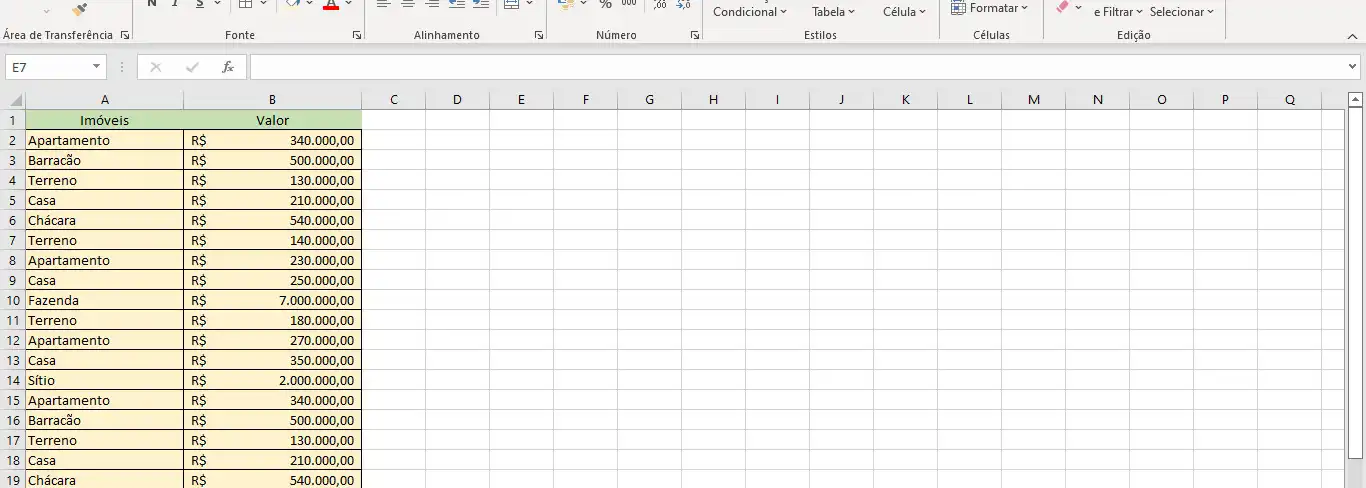Toggle underline S formatting
This screenshot has height=488, width=1366.
coord(200,4)
